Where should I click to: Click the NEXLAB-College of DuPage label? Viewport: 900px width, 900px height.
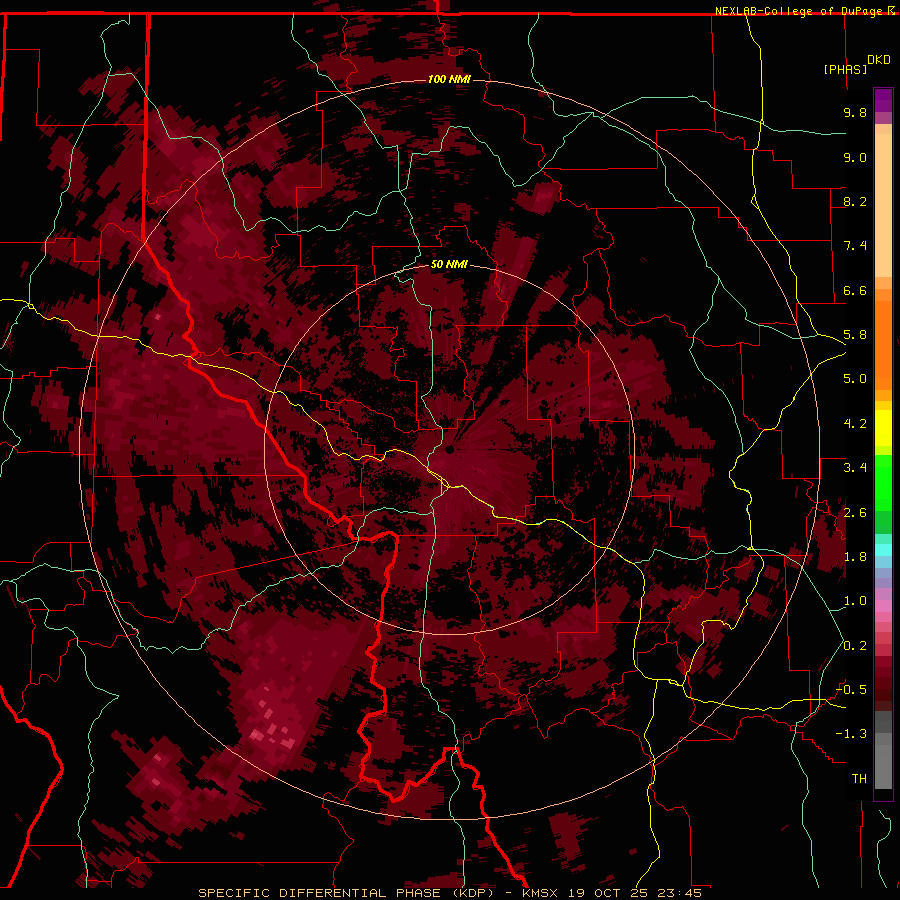[800, 11]
